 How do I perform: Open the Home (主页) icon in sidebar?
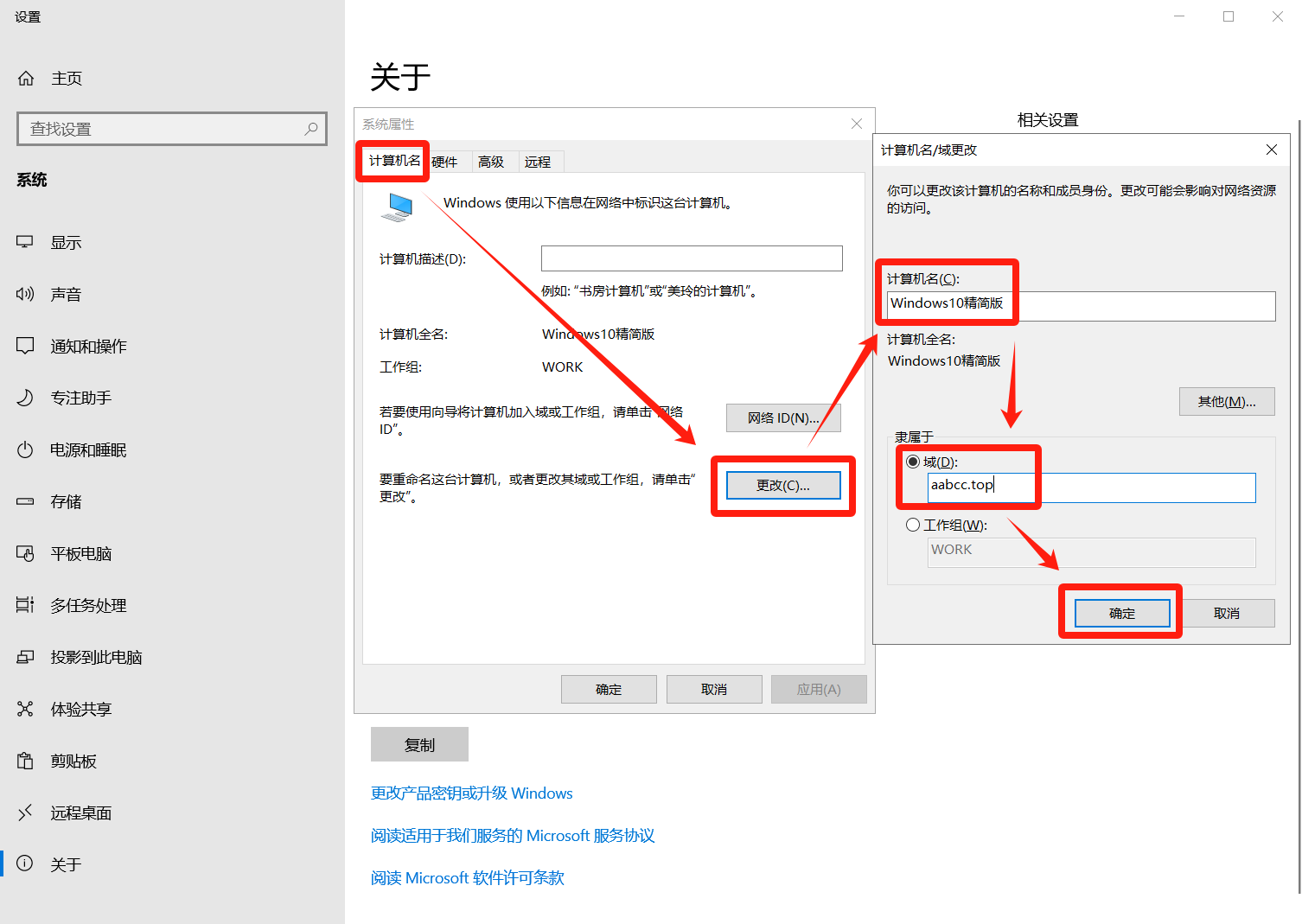pyautogui.click(x=26, y=79)
